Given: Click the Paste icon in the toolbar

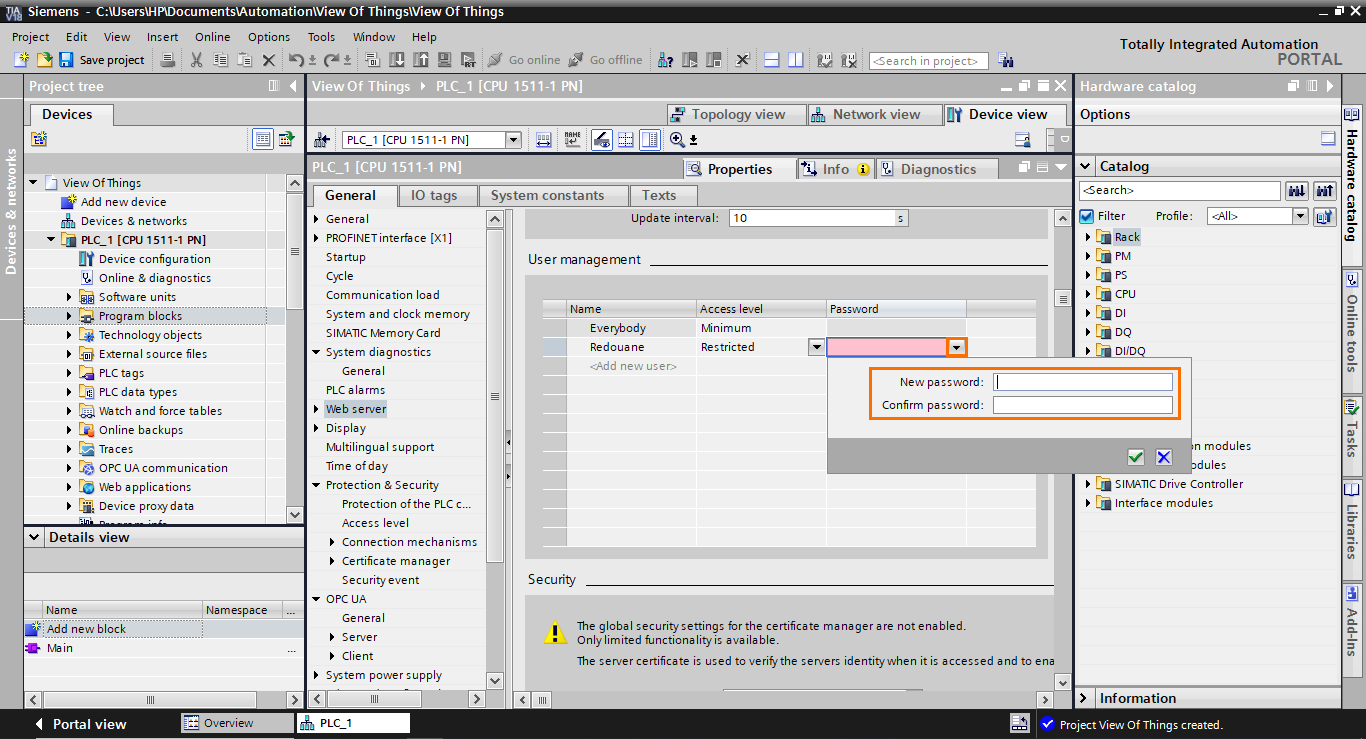Looking at the screenshot, I should click(244, 60).
